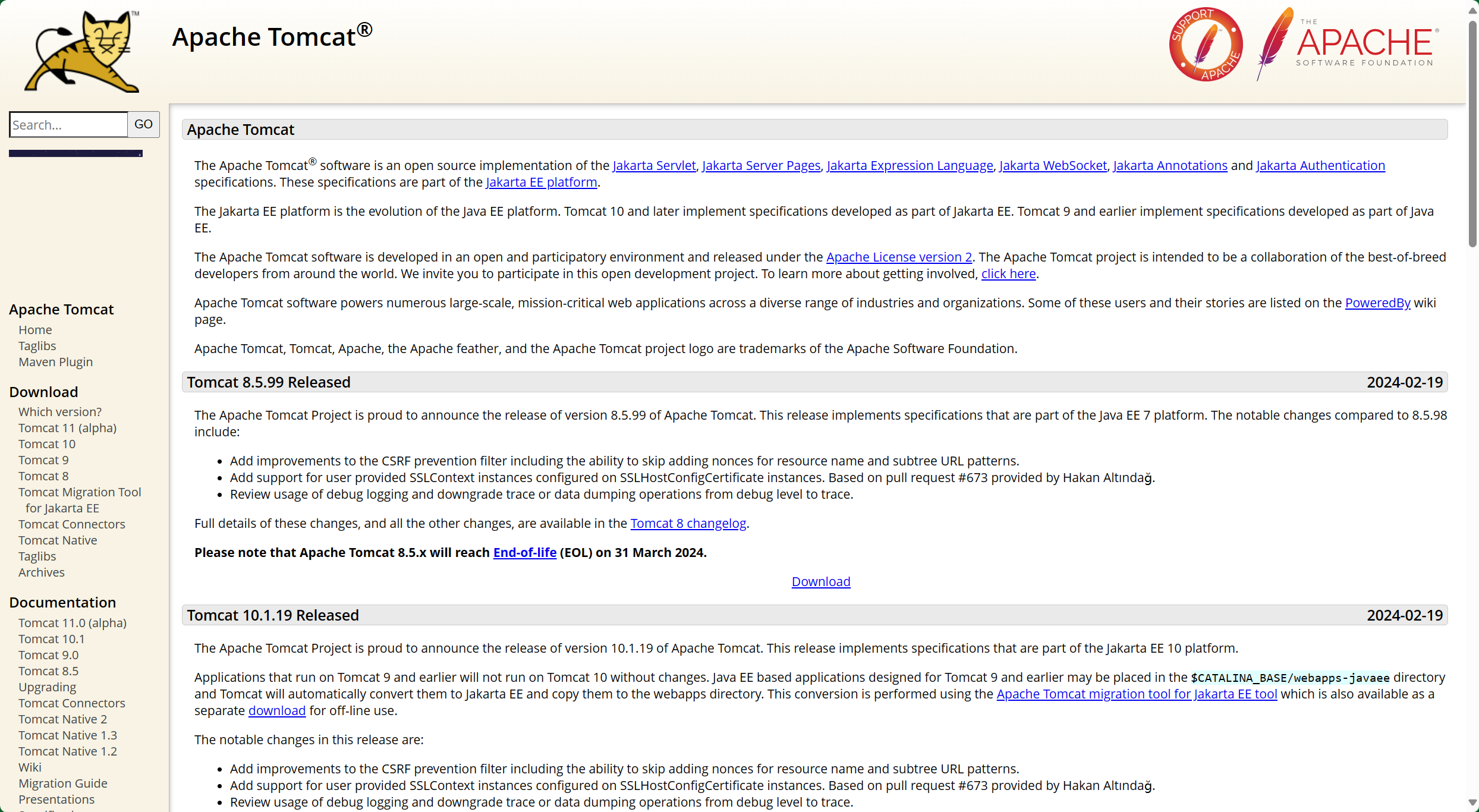Viewport: 1479px width, 812px height.
Task: Open the Jakarta Servlet specification link
Action: 654,165
